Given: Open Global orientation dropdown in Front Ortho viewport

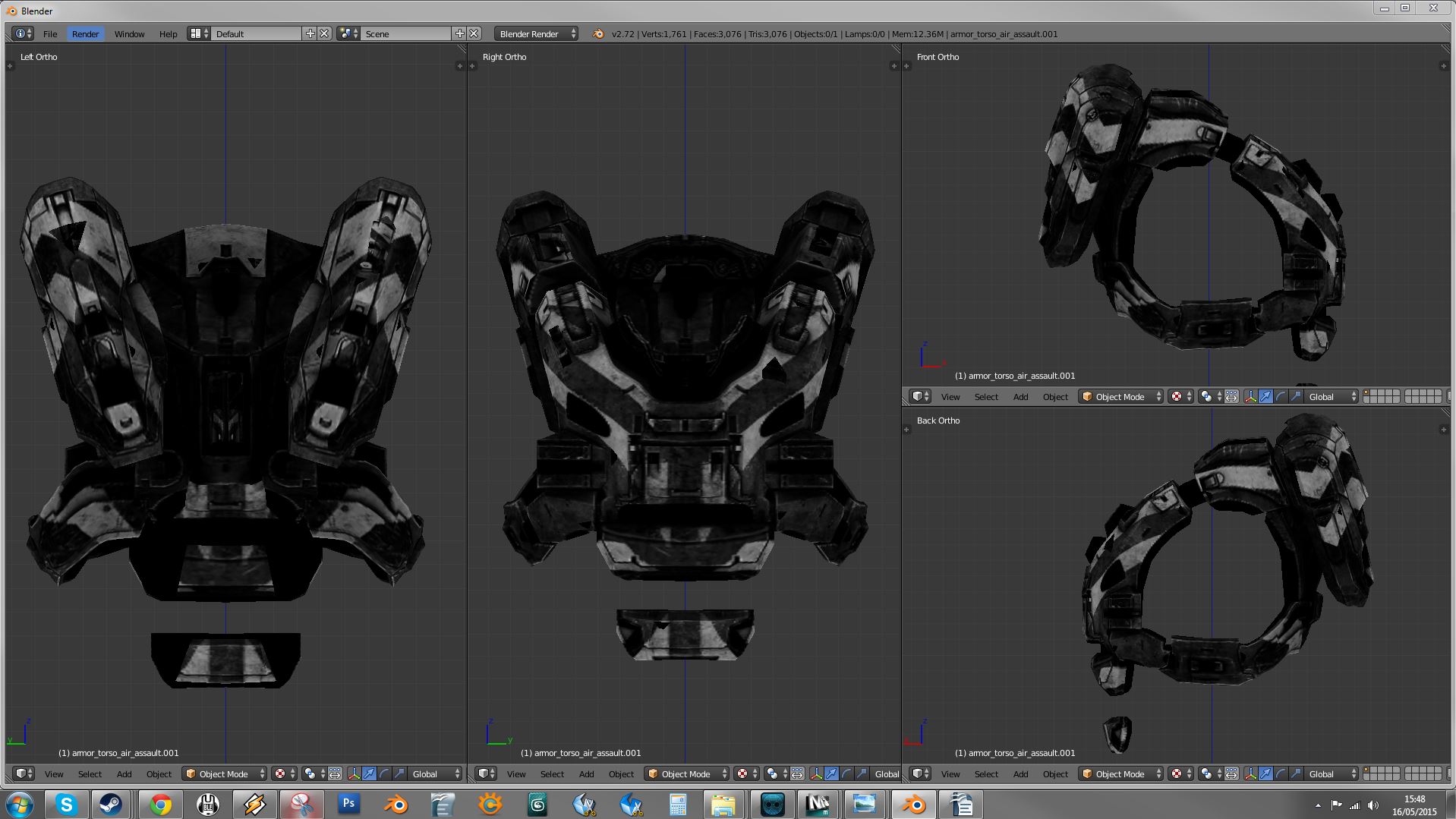Looking at the screenshot, I should click(x=1331, y=396).
